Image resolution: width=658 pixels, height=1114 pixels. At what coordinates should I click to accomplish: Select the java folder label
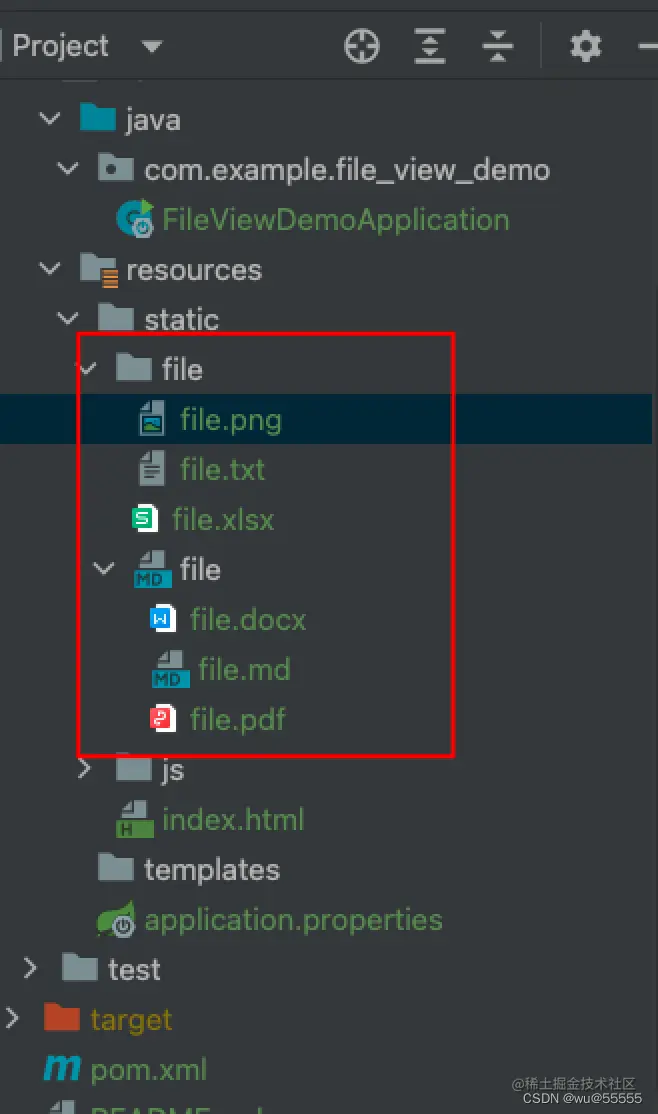click(153, 120)
